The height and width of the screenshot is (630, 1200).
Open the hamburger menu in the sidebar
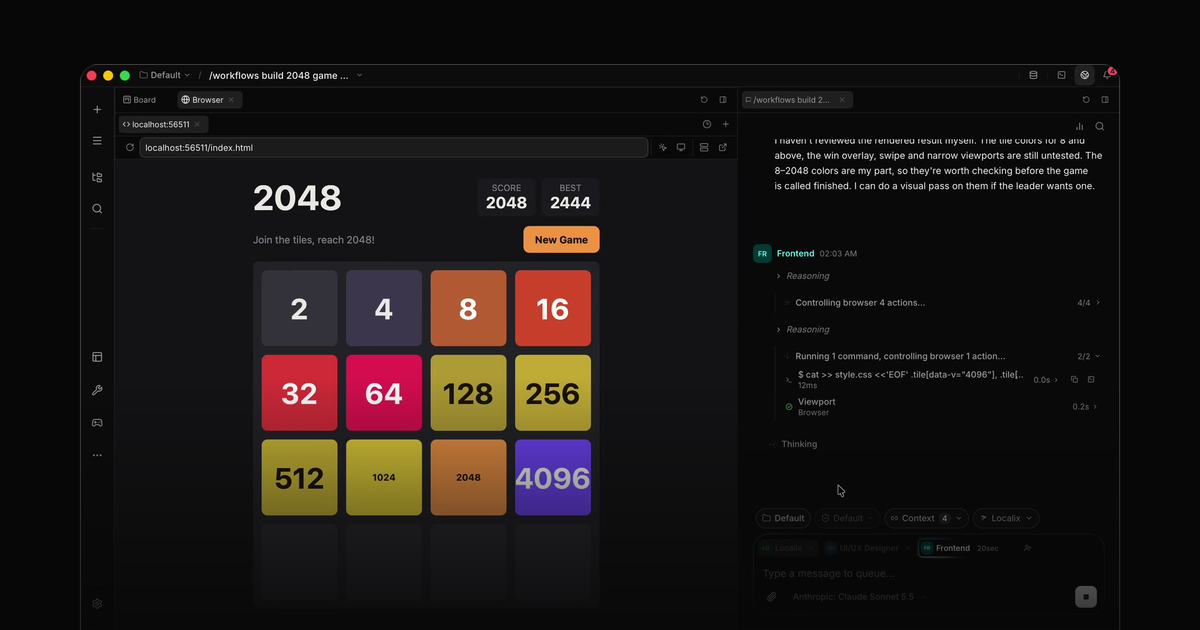point(97,141)
